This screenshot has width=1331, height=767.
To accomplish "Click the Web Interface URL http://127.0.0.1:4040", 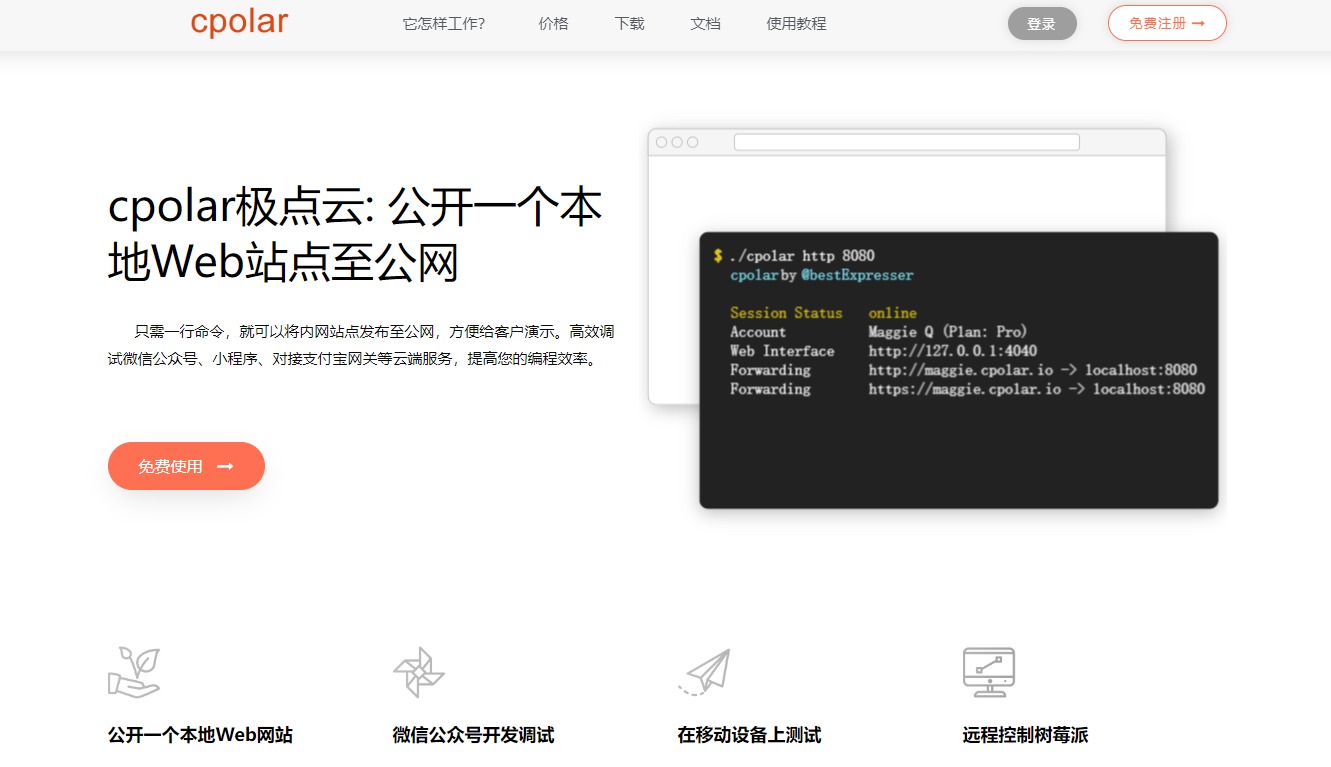I will [x=952, y=351].
